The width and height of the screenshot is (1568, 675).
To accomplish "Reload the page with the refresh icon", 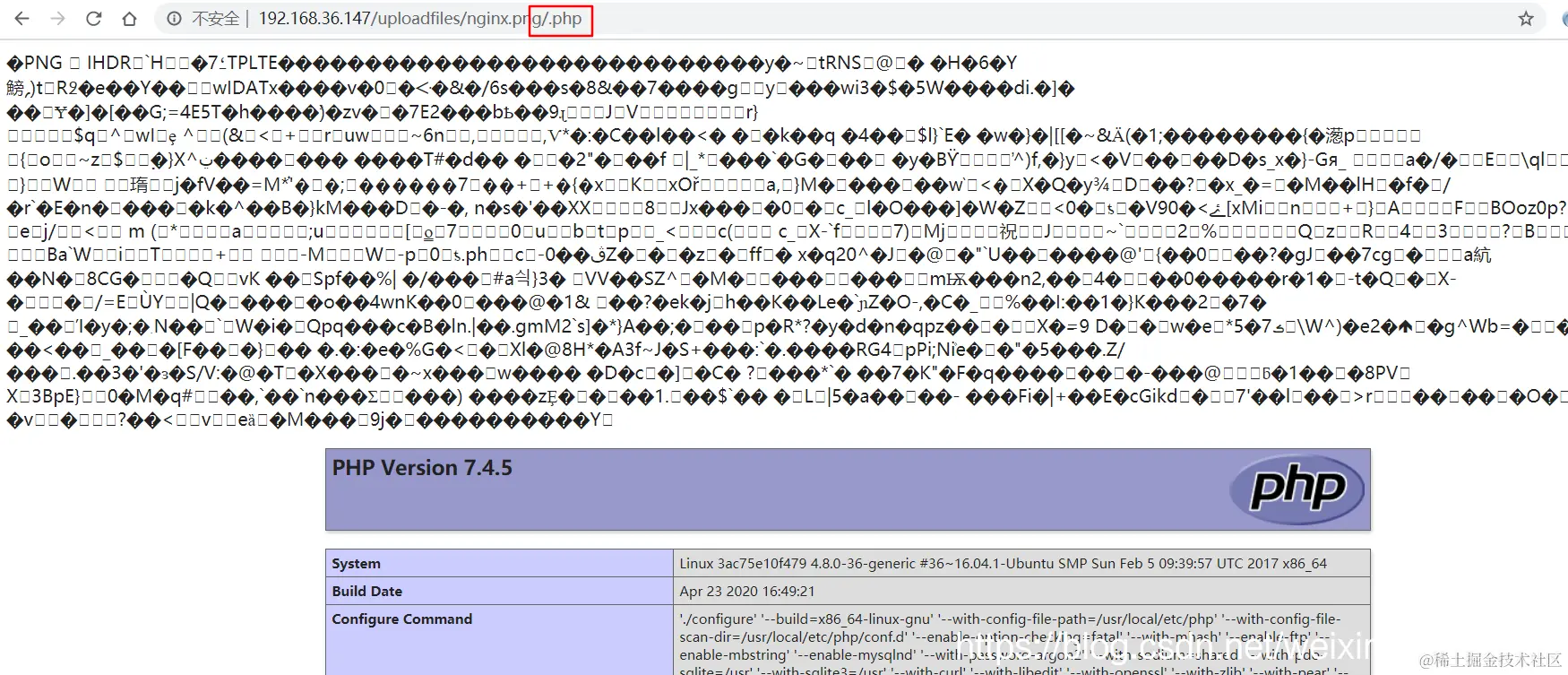I will click(x=93, y=18).
